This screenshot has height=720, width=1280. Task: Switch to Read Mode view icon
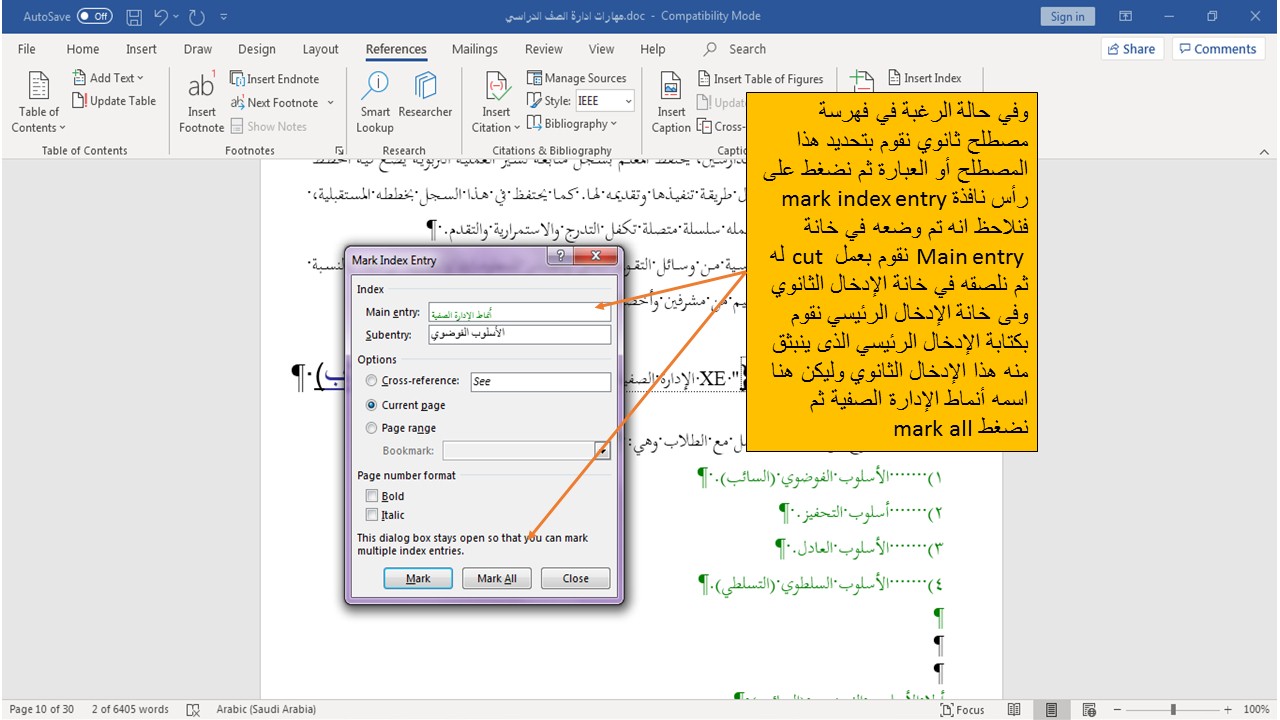[x=1015, y=709]
